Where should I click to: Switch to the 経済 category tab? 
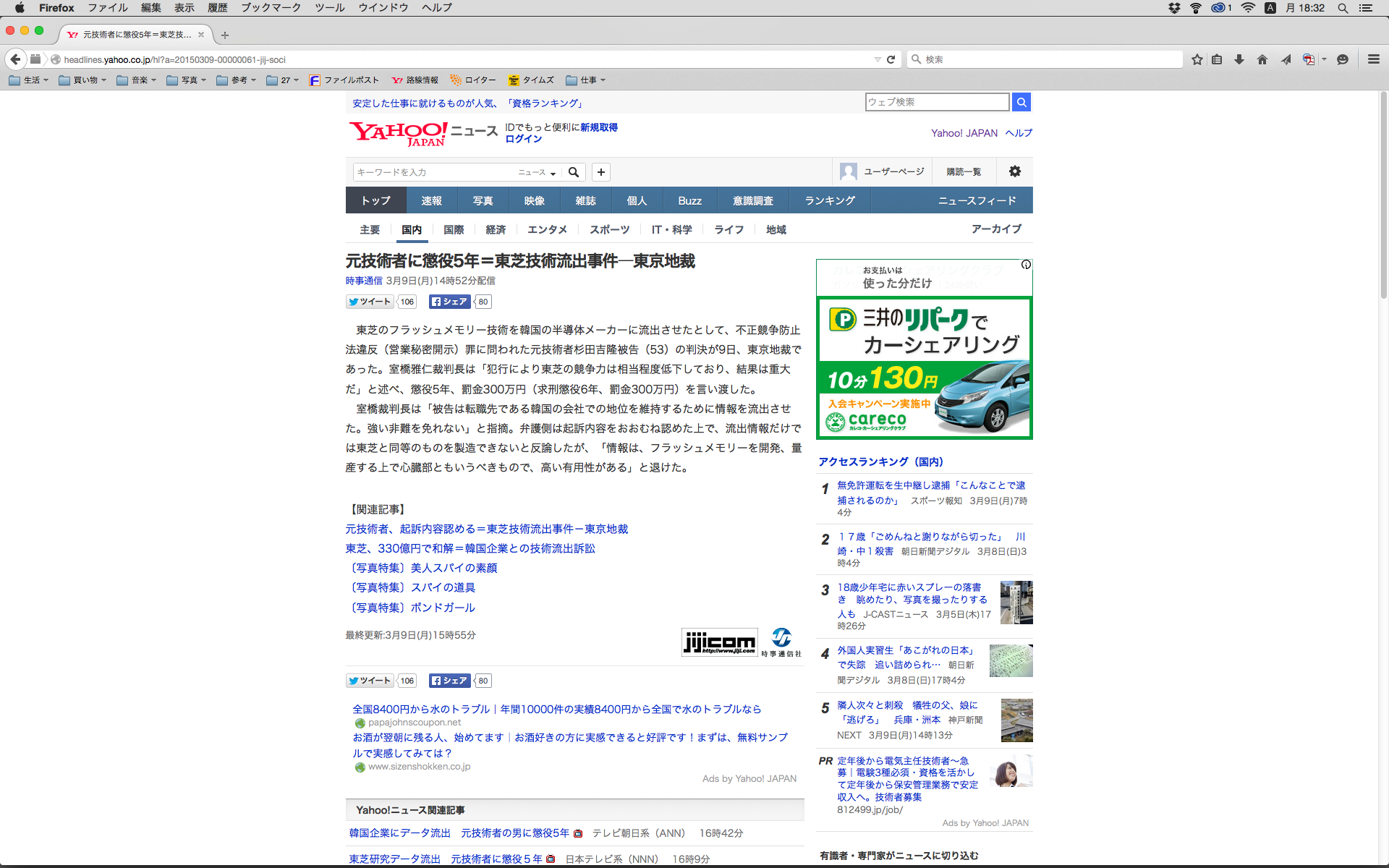[496, 229]
